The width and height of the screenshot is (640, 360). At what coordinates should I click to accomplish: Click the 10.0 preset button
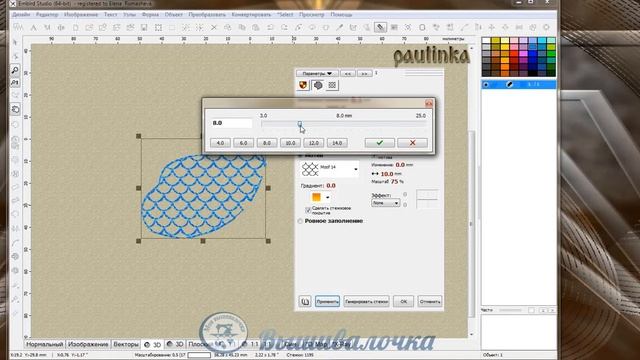(290, 143)
